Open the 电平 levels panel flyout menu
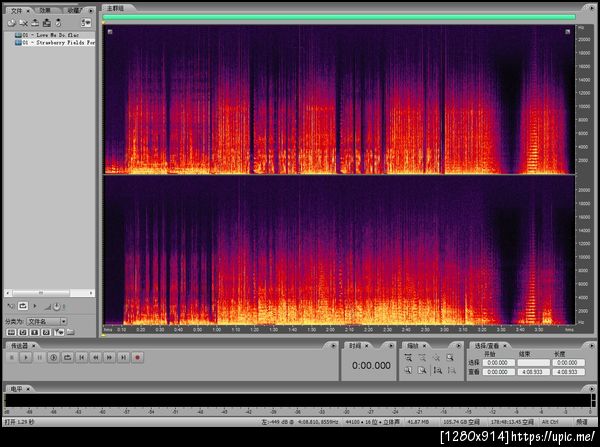This screenshot has height=447, width=600. (591, 388)
